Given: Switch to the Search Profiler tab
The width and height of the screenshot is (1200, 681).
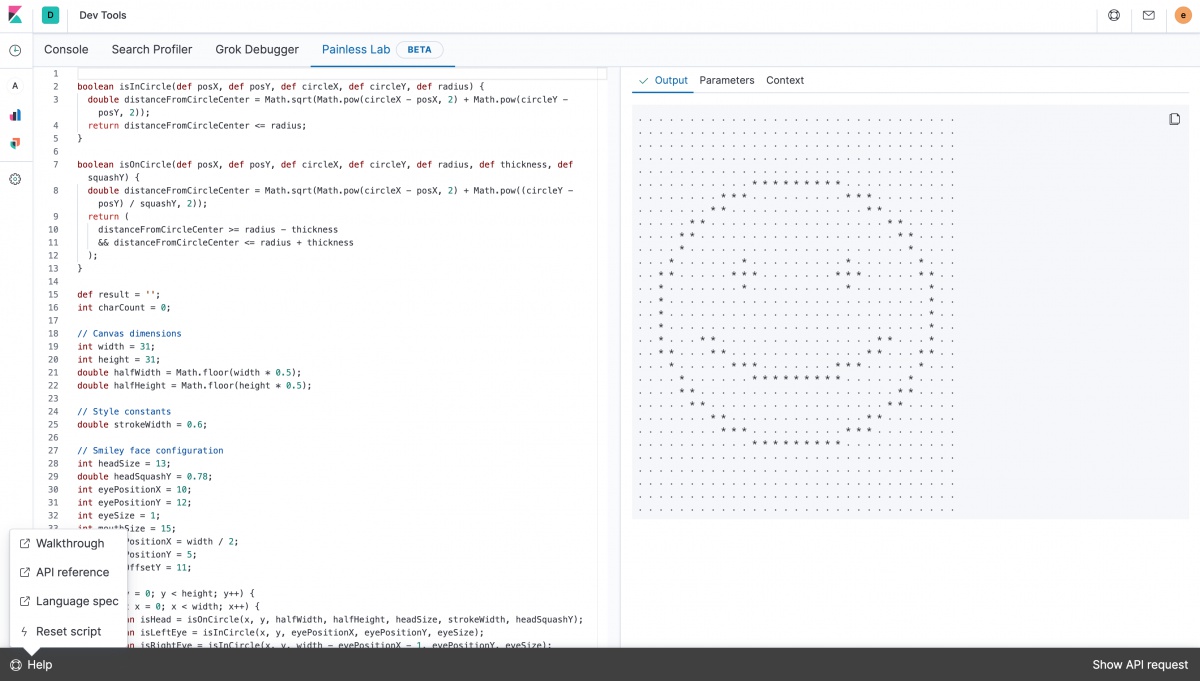Looking at the screenshot, I should coord(152,49).
